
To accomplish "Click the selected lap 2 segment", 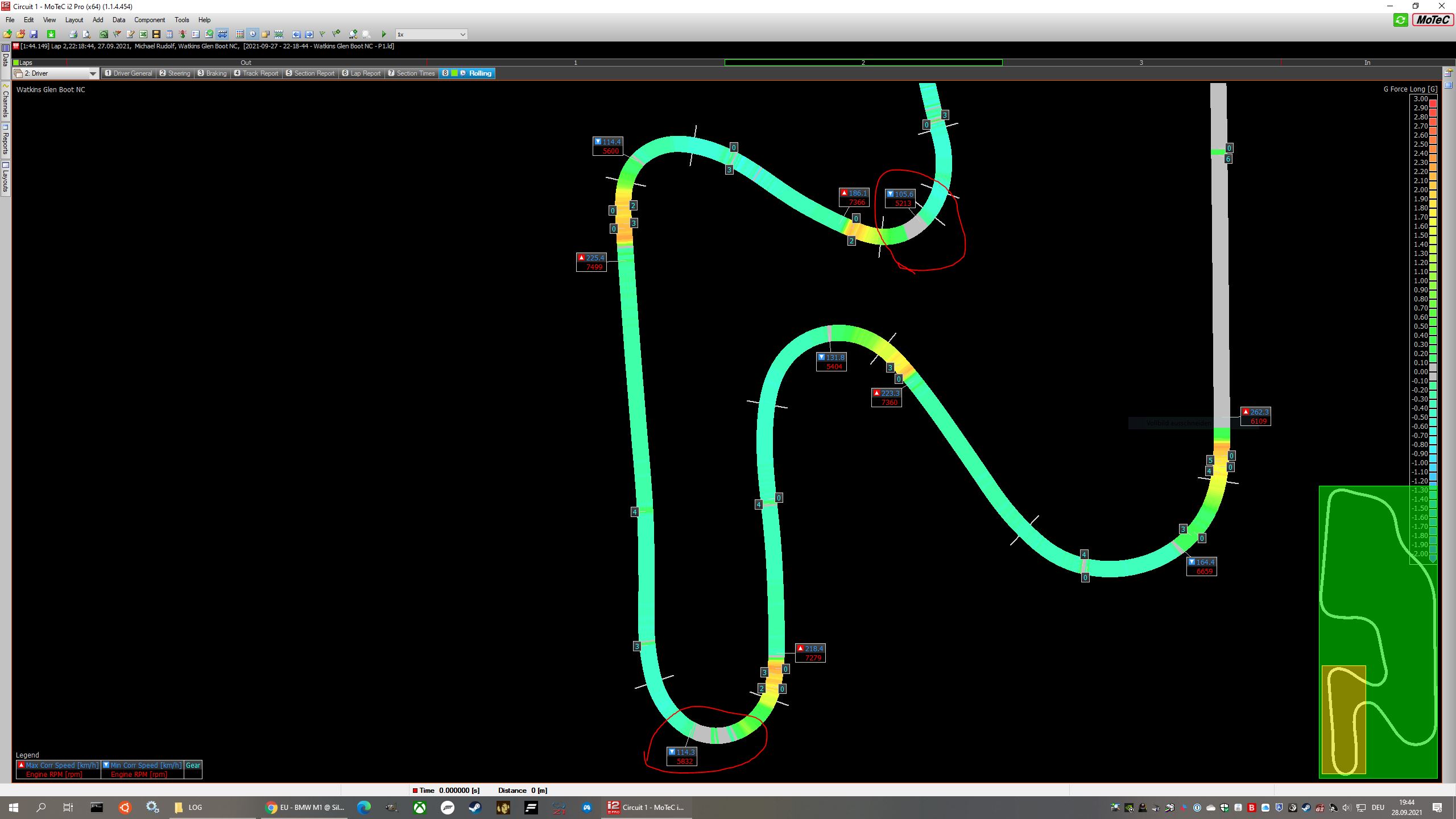I will point(863,63).
